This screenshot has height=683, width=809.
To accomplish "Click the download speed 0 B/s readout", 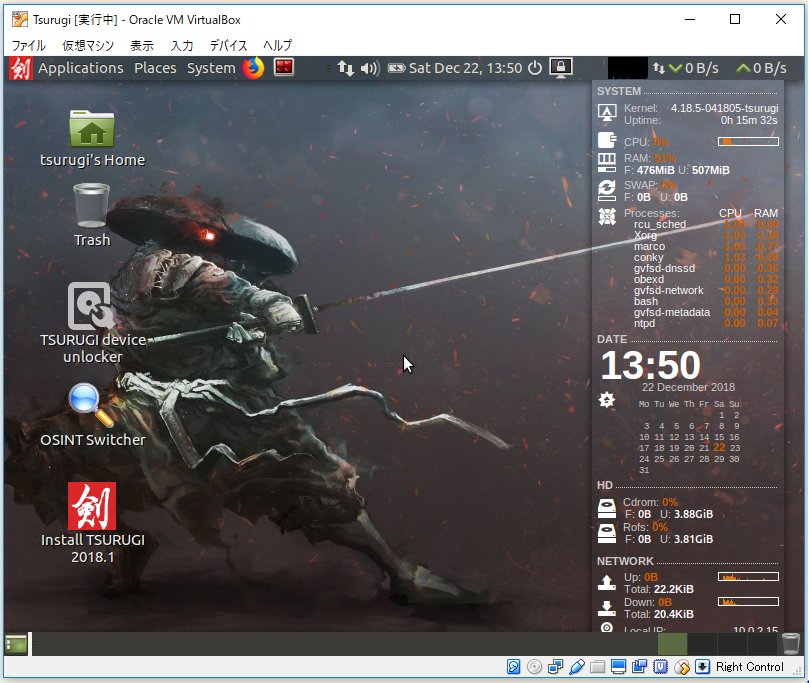I will pos(694,68).
